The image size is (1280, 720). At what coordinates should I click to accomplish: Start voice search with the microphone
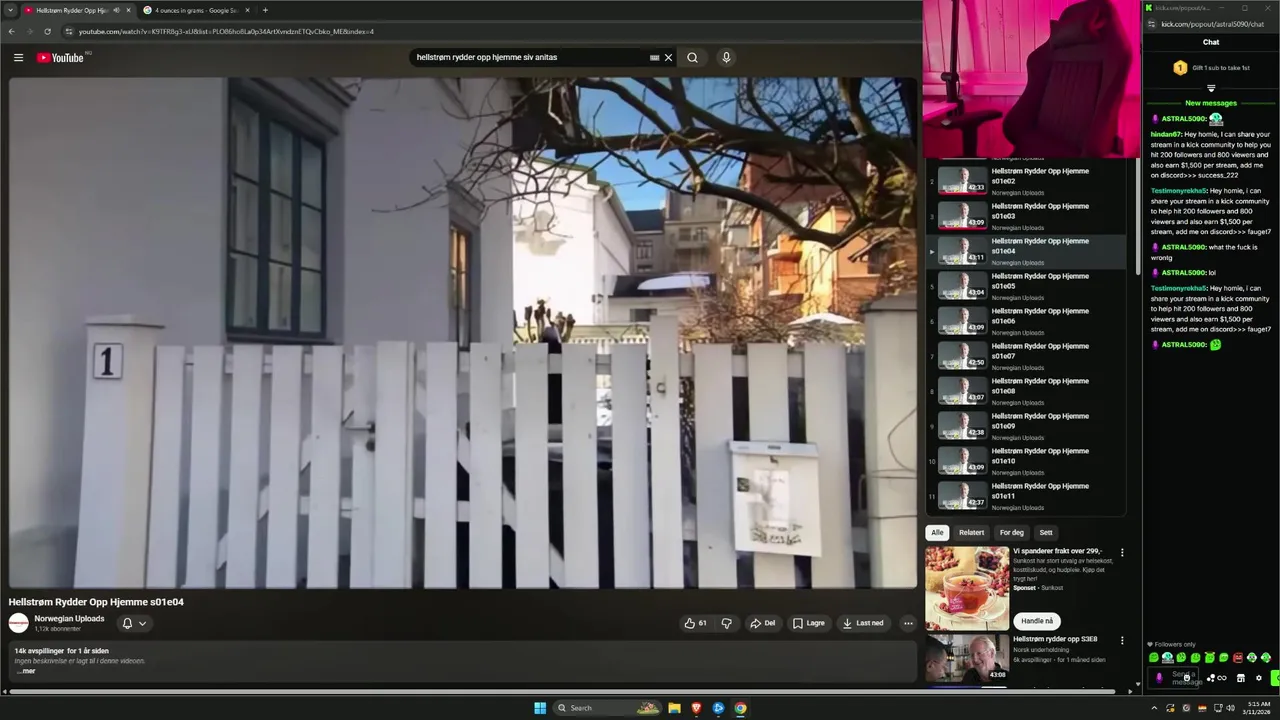[726, 58]
